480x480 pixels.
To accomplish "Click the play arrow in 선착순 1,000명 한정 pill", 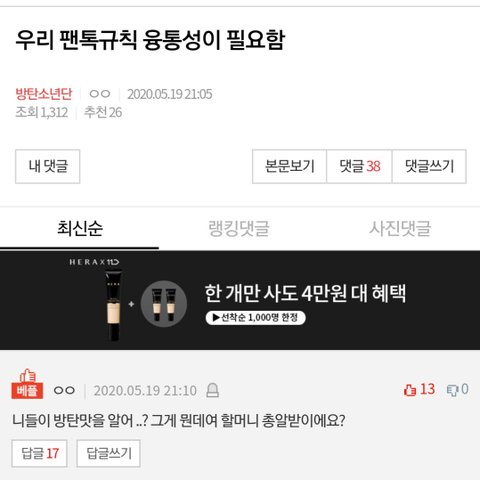I will click(x=216, y=318).
